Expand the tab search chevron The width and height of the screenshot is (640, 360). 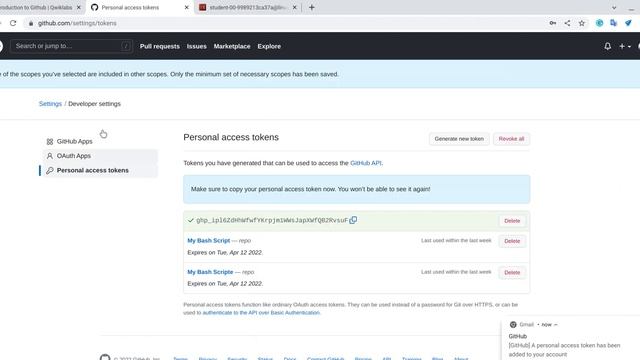click(614, 8)
